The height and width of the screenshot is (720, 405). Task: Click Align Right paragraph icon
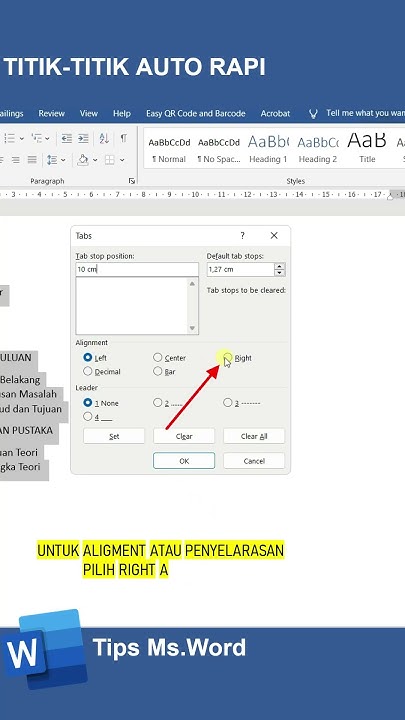click(16, 160)
